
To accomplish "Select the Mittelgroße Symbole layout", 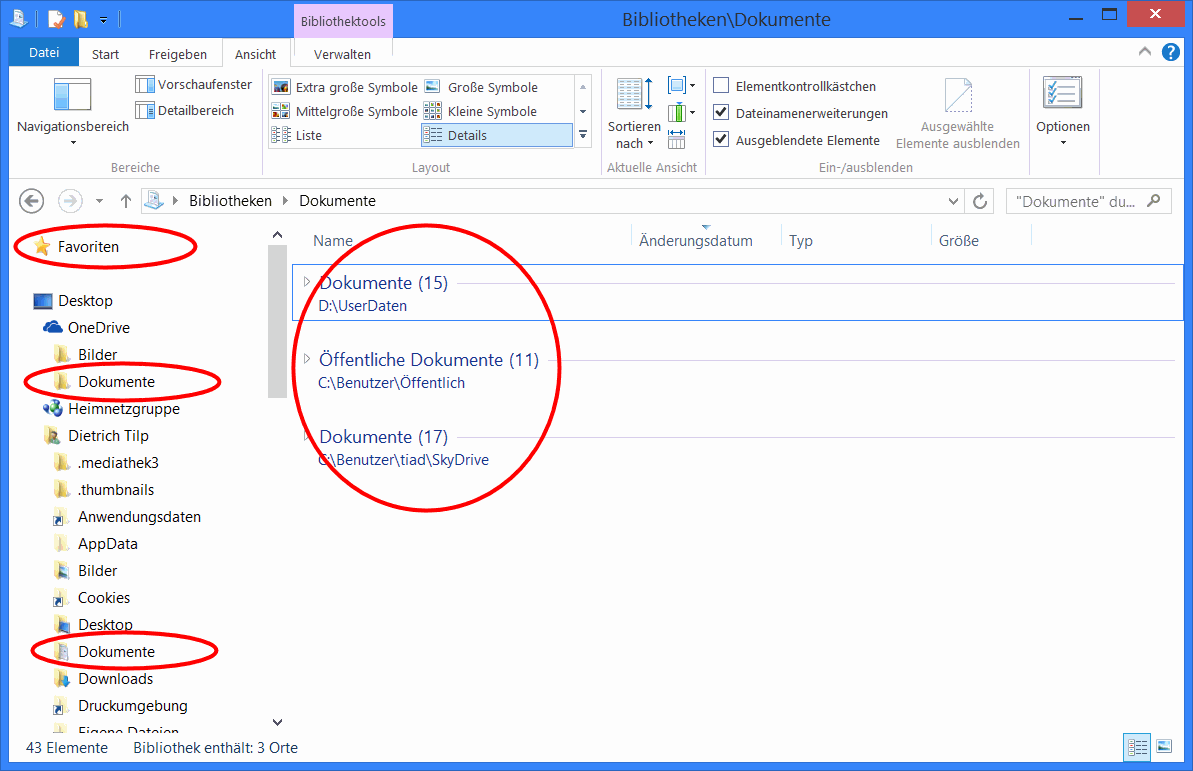I will (x=345, y=111).
